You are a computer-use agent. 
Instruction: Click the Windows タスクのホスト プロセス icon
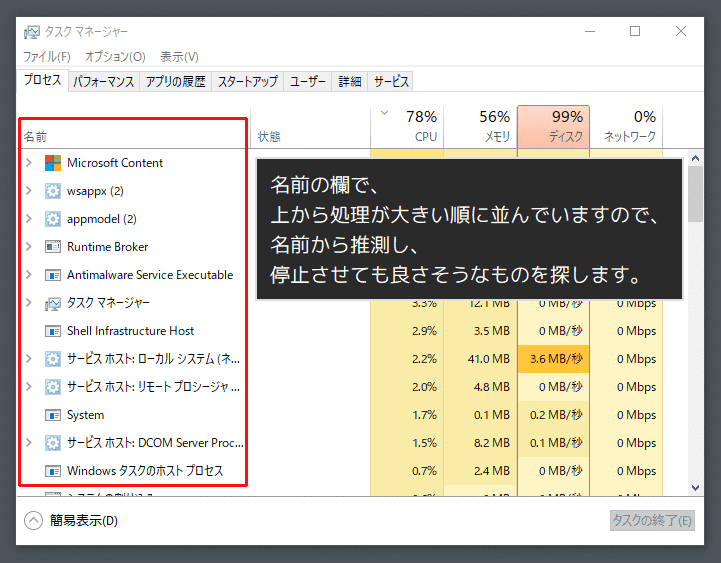point(53,471)
